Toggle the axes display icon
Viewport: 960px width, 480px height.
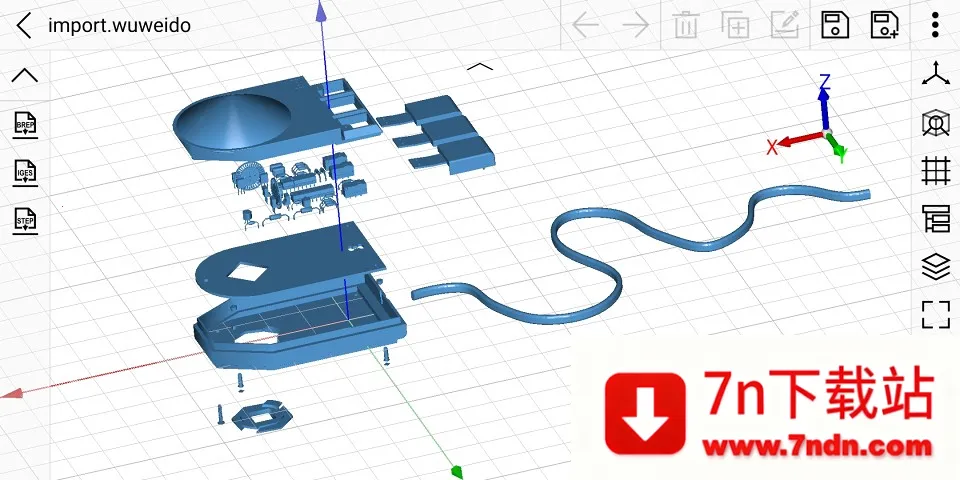935,75
